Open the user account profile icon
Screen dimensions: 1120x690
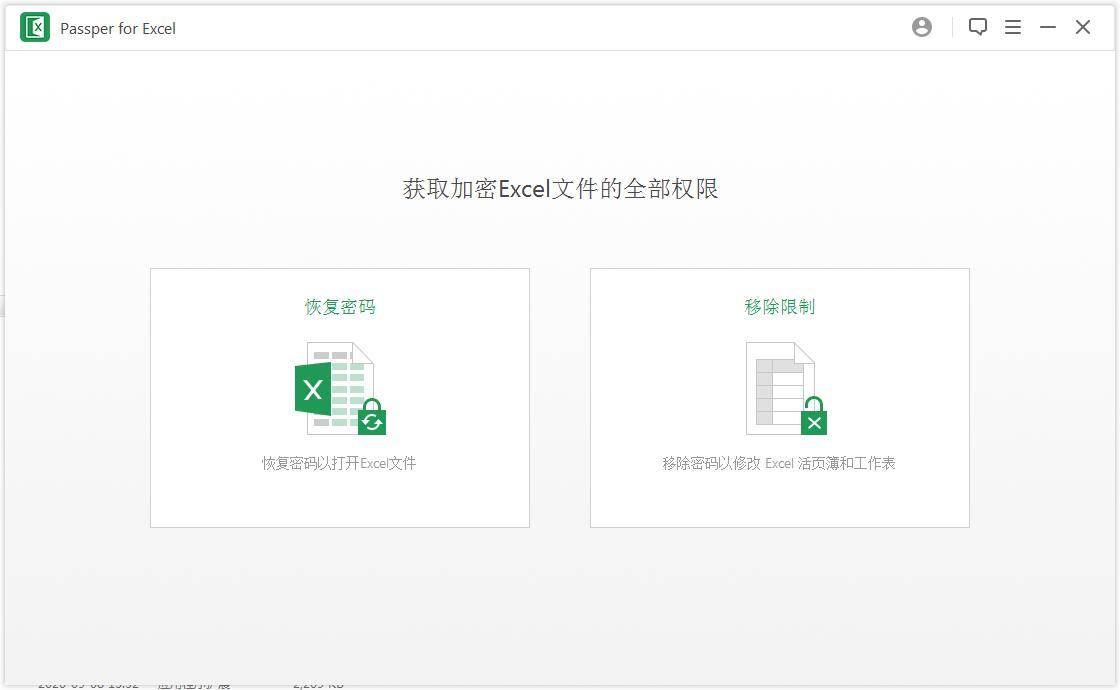click(x=921, y=27)
